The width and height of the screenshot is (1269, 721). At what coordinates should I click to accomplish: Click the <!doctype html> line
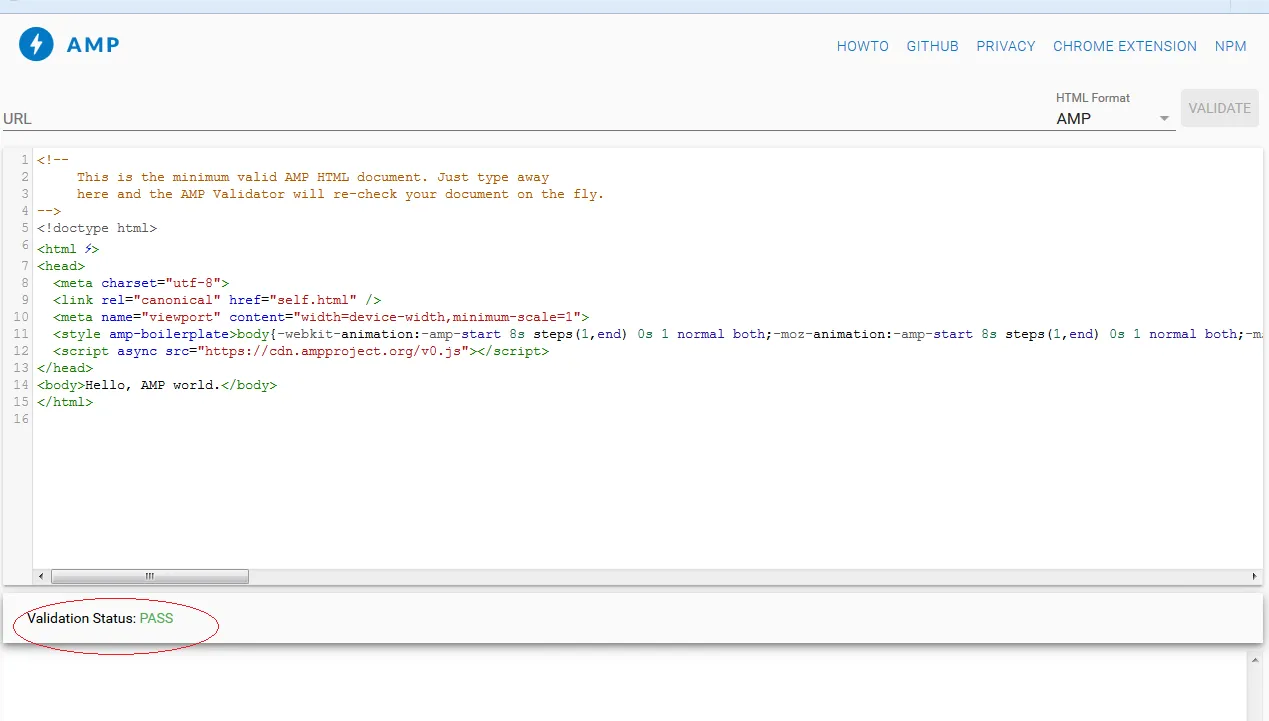97,228
